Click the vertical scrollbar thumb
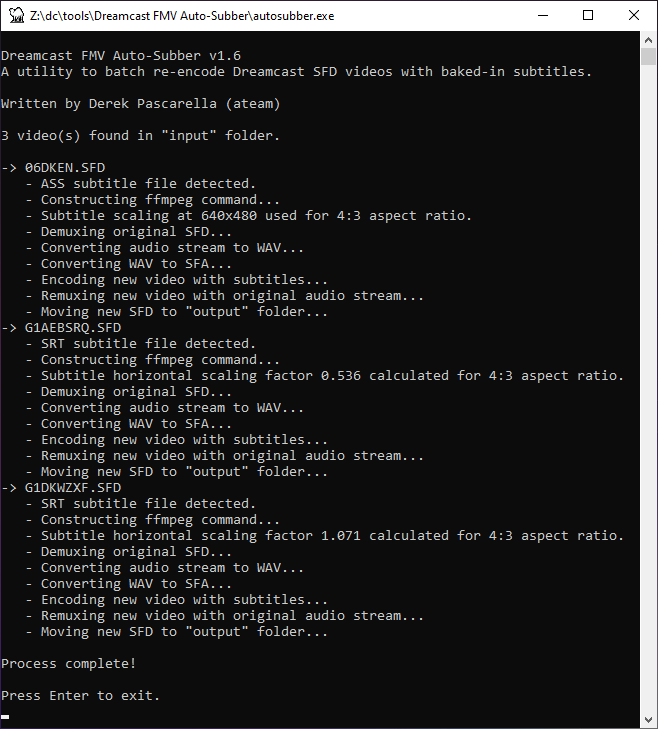Image resolution: width=658 pixels, height=729 pixels. pos(648,57)
